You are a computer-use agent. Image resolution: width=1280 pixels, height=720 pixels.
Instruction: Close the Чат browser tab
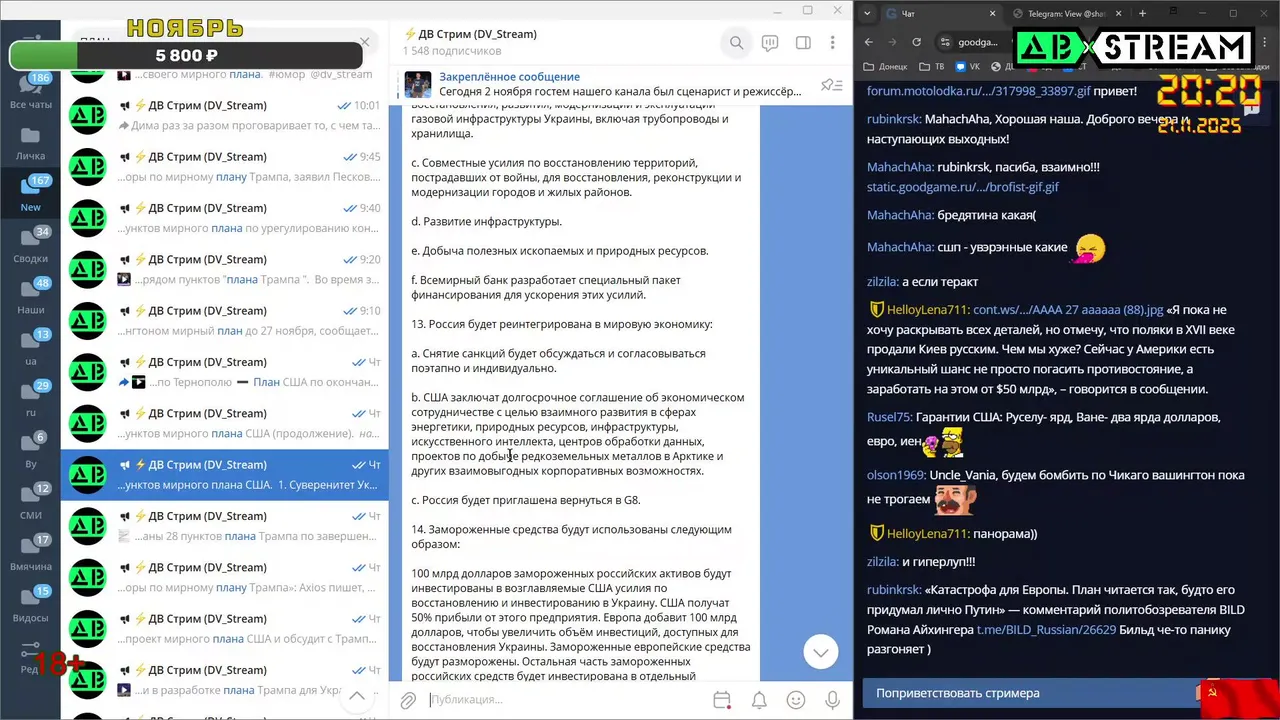(x=994, y=14)
